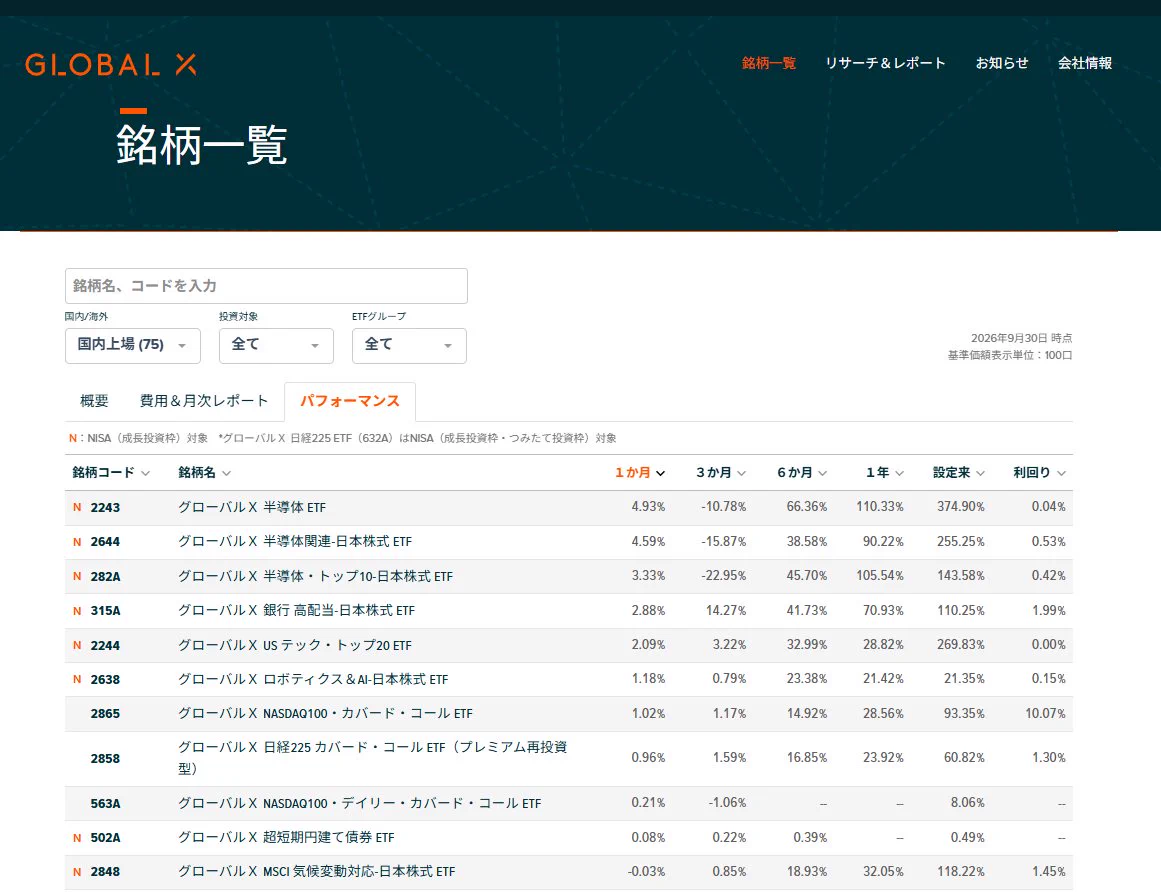Click the 10.07% yield value
Screen dimensions: 1161x892
(1045, 714)
